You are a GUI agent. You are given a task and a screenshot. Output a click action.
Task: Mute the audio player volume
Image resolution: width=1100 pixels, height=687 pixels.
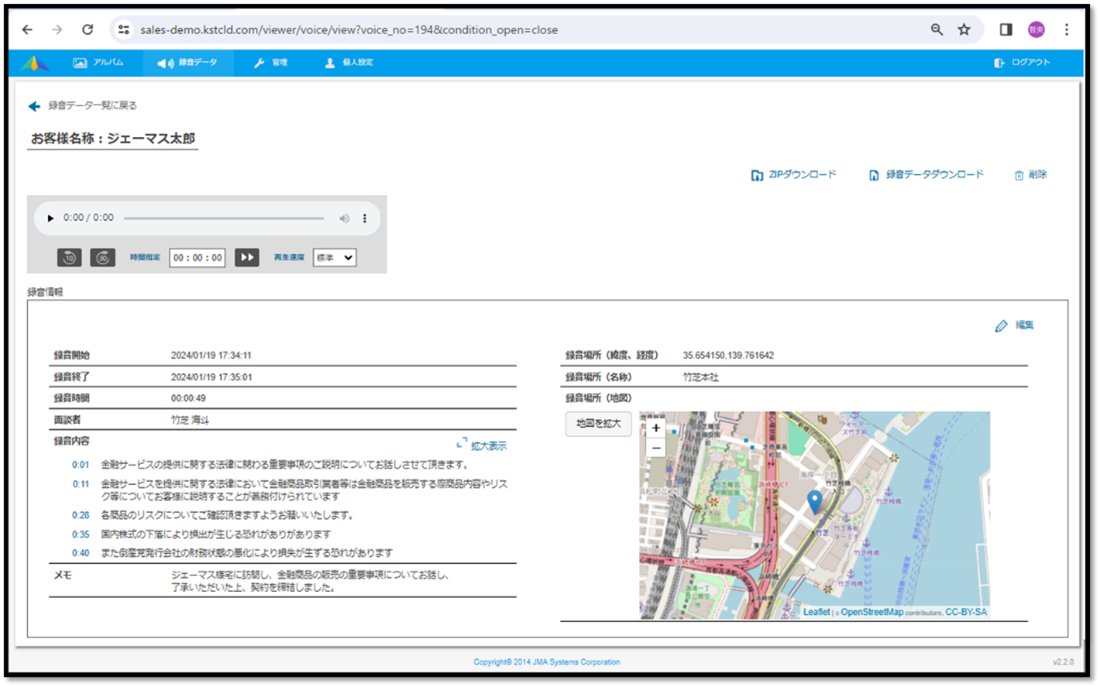pos(344,218)
